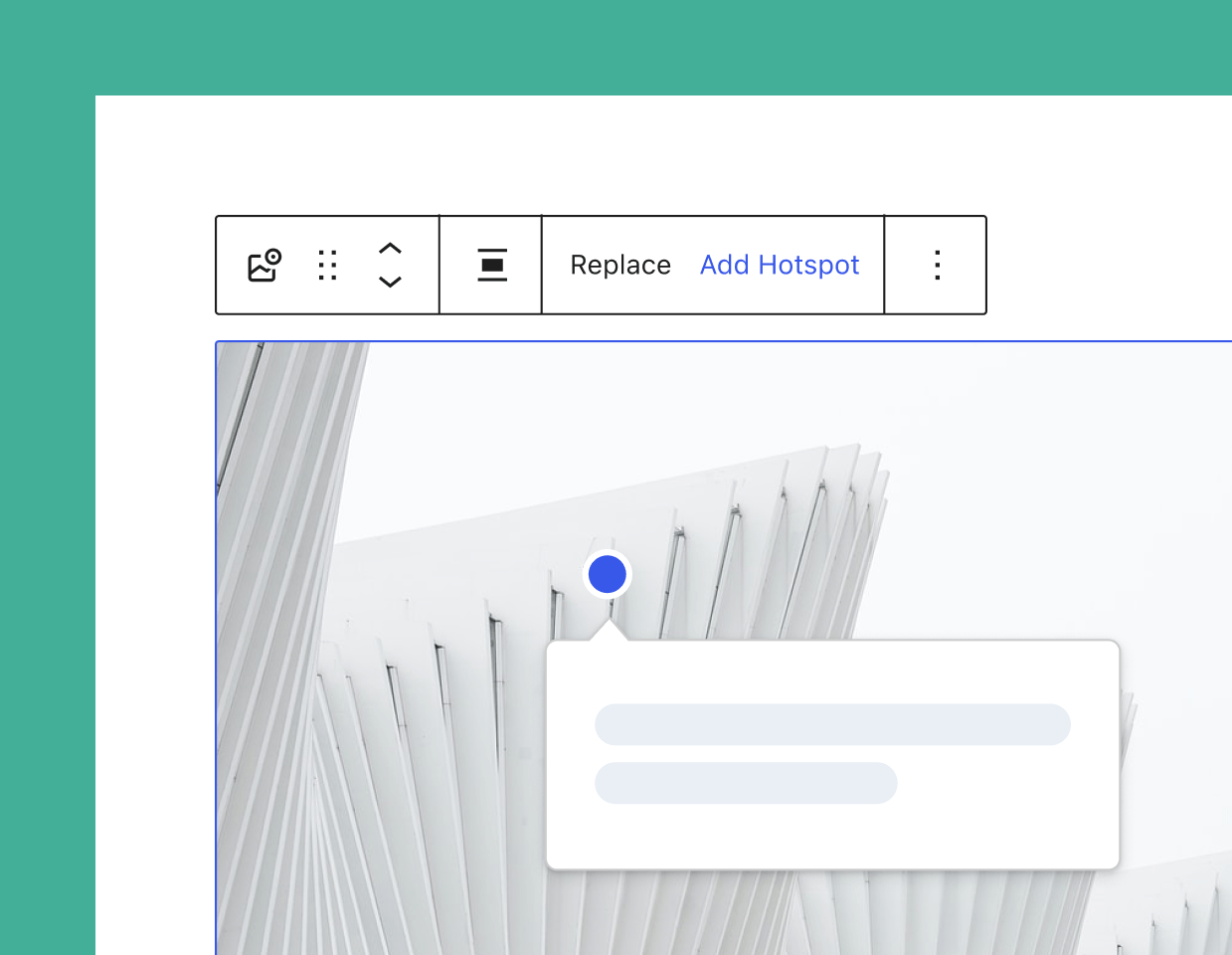Click the alignment icon on the toolbar
1232x955 pixels.
(x=490, y=265)
